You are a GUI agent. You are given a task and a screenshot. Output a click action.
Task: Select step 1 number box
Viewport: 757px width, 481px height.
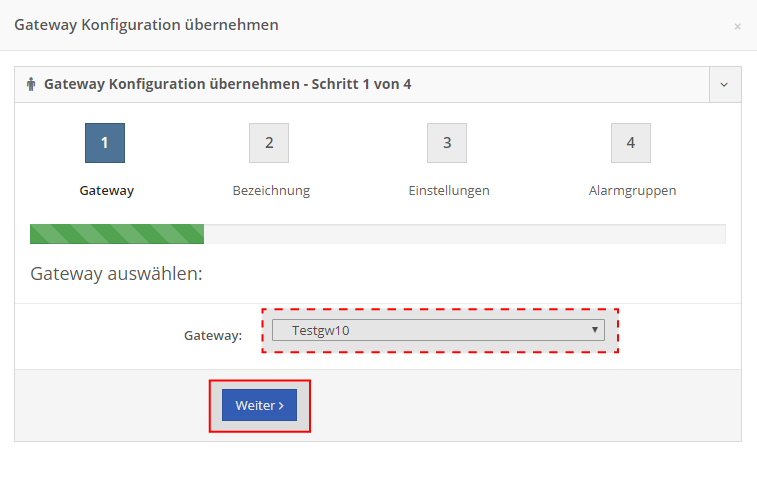105,143
